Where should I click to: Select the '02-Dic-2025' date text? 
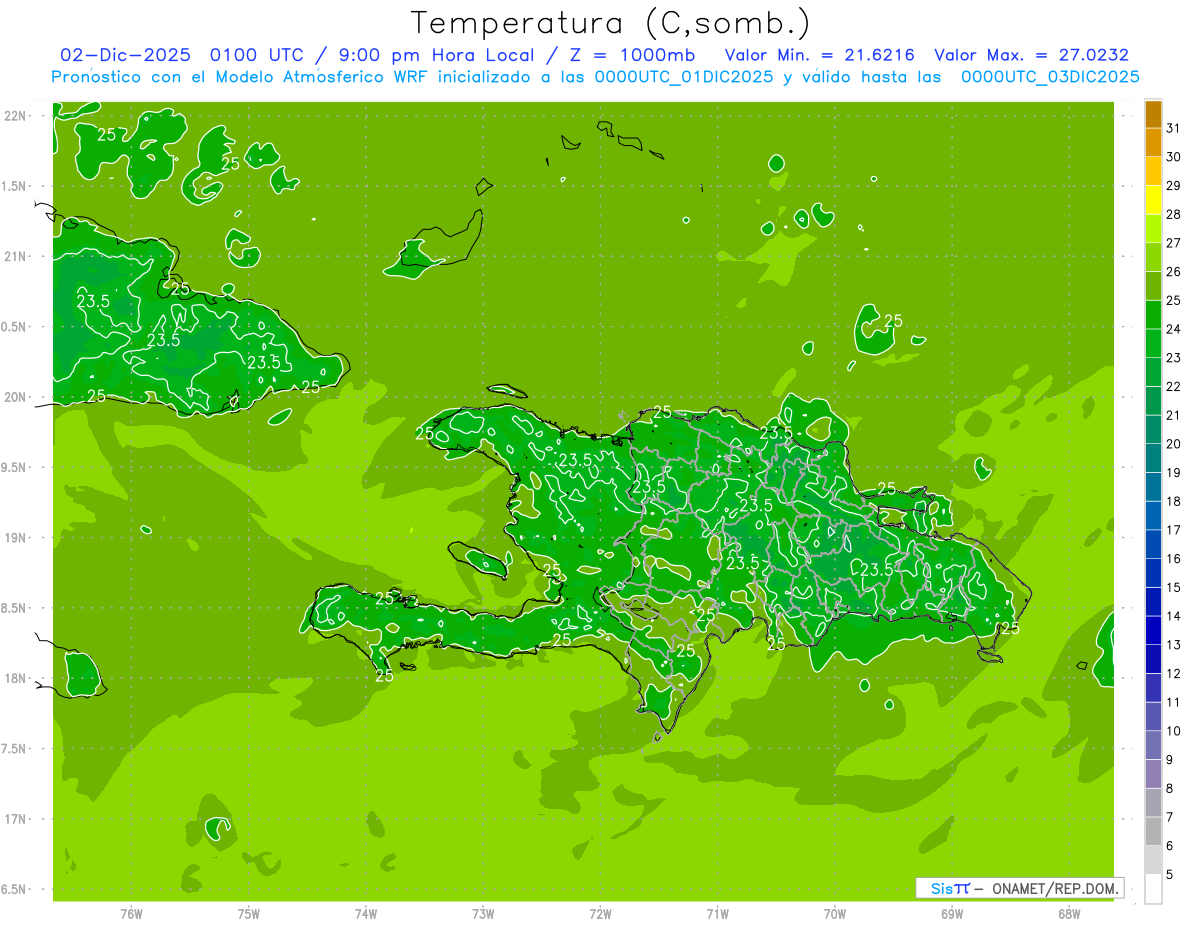(x=127, y=55)
